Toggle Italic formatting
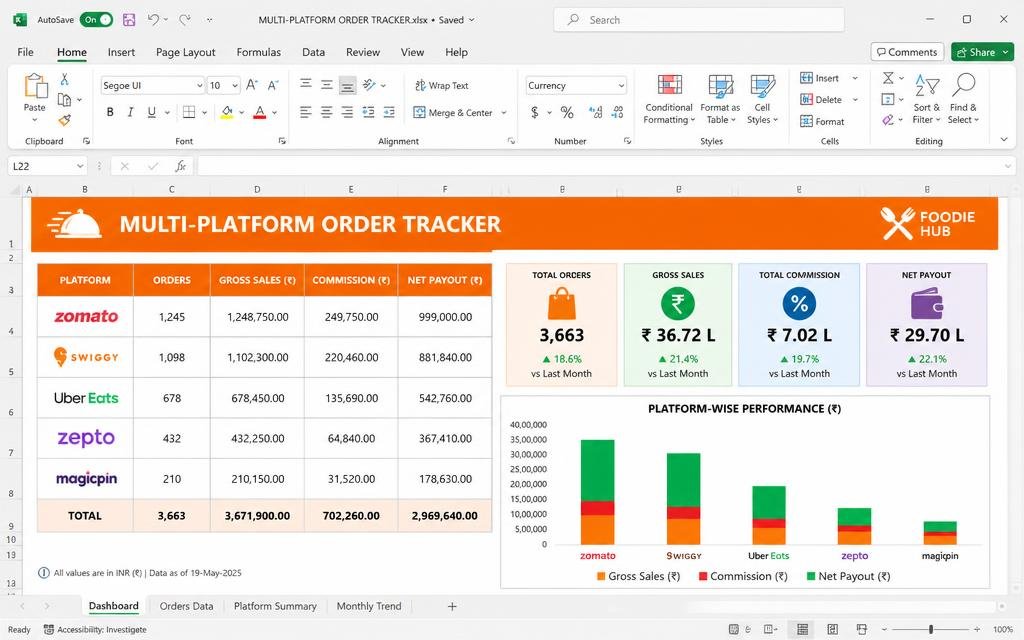Screen dimensions: 1024x640 (131, 112)
